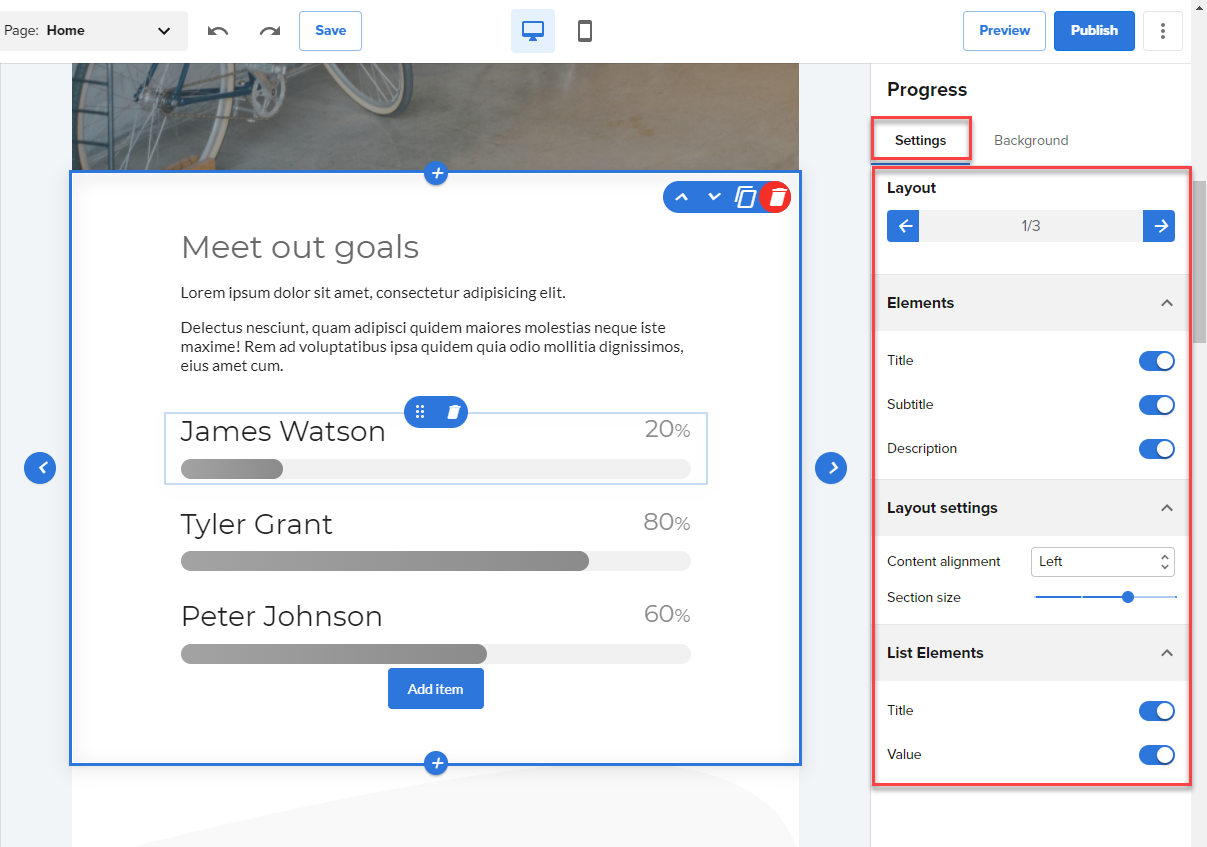Image resolution: width=1207 pixels, height=847 pixels.
Task: Open the Background tab
Action: coord(1031,140)
